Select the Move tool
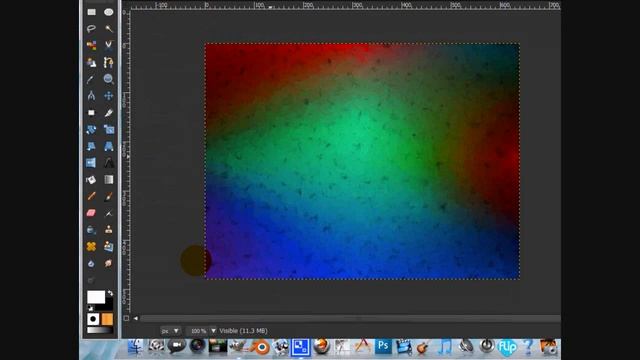Screen dimensions: 640x360 point(109,96)
